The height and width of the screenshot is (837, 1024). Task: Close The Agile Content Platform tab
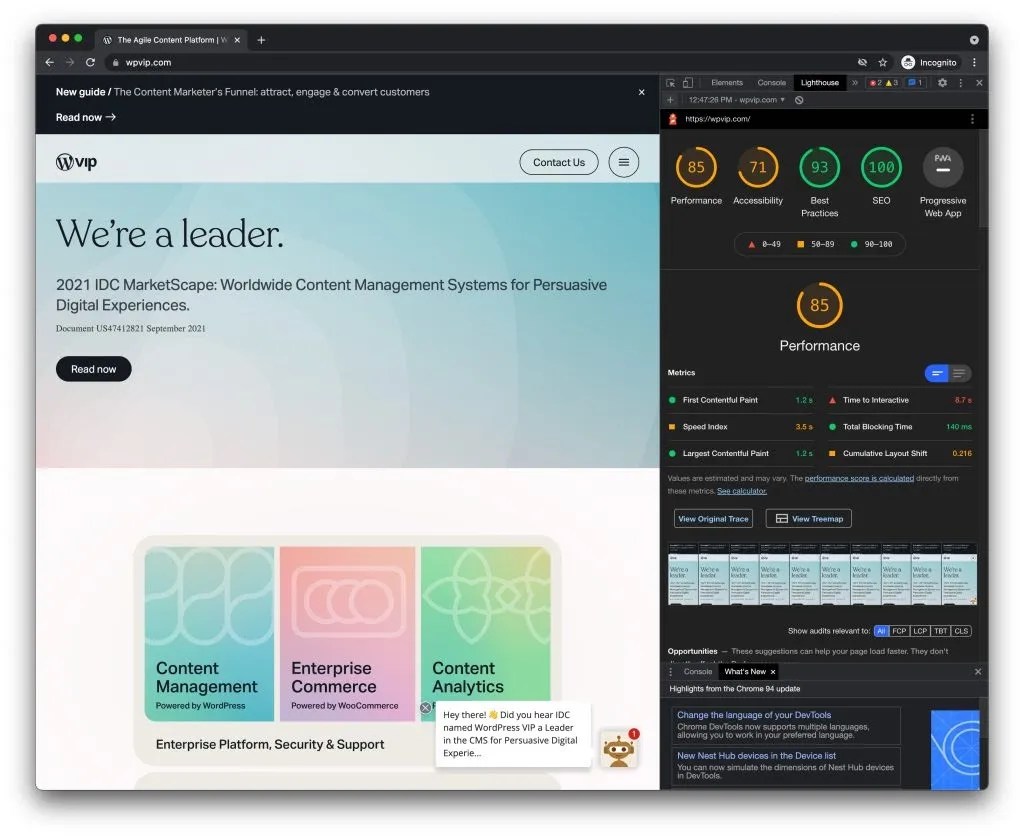point(237,40)
